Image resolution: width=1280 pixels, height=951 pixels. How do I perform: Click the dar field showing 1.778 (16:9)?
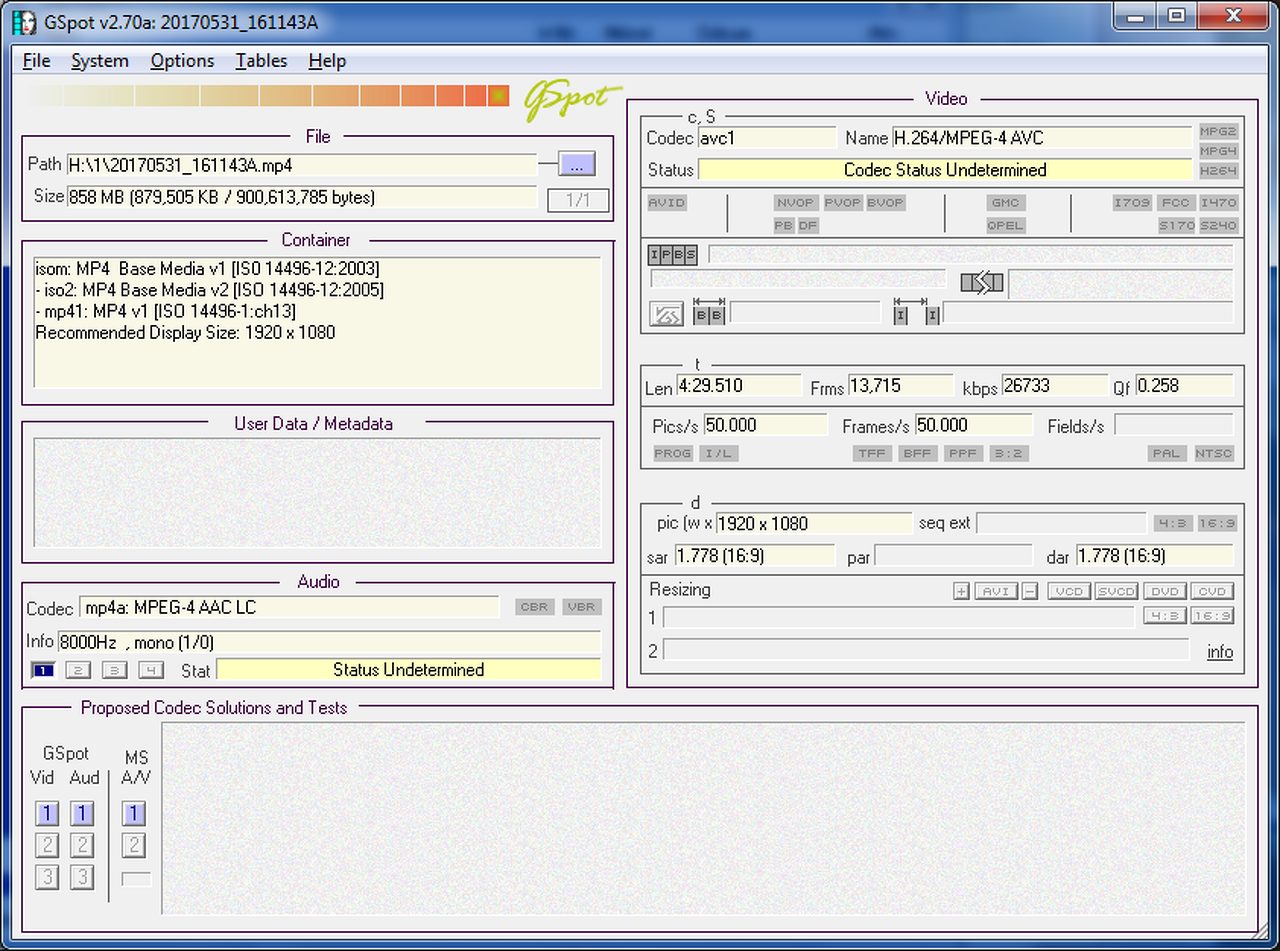[x=1155, y=556]
